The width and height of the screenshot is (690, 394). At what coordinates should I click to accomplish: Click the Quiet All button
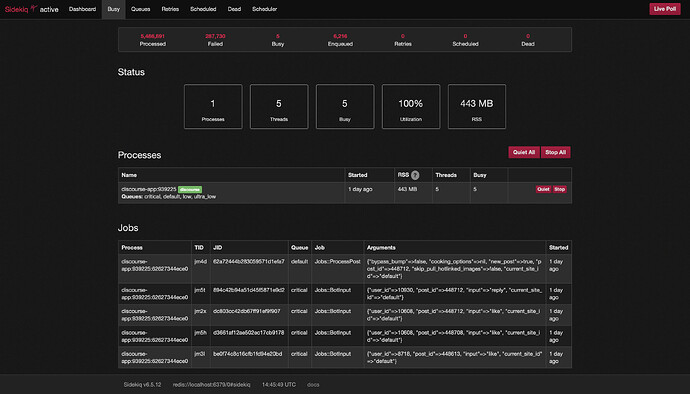pyautogui.click(x=524, y=152)
